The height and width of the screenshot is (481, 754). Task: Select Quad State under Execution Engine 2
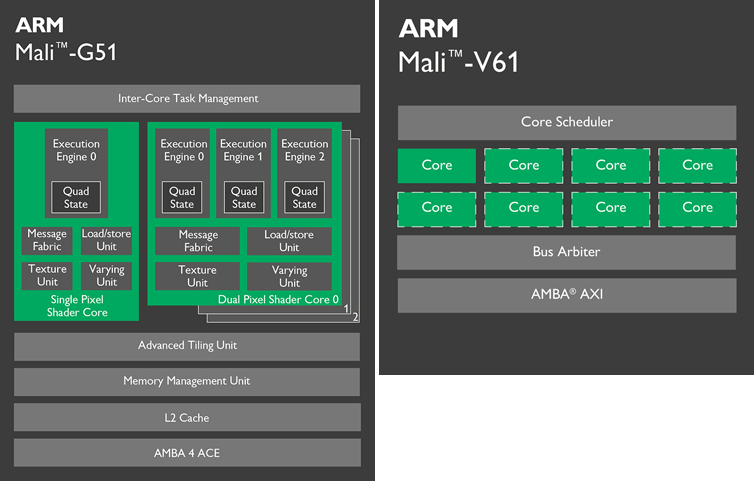304,197
